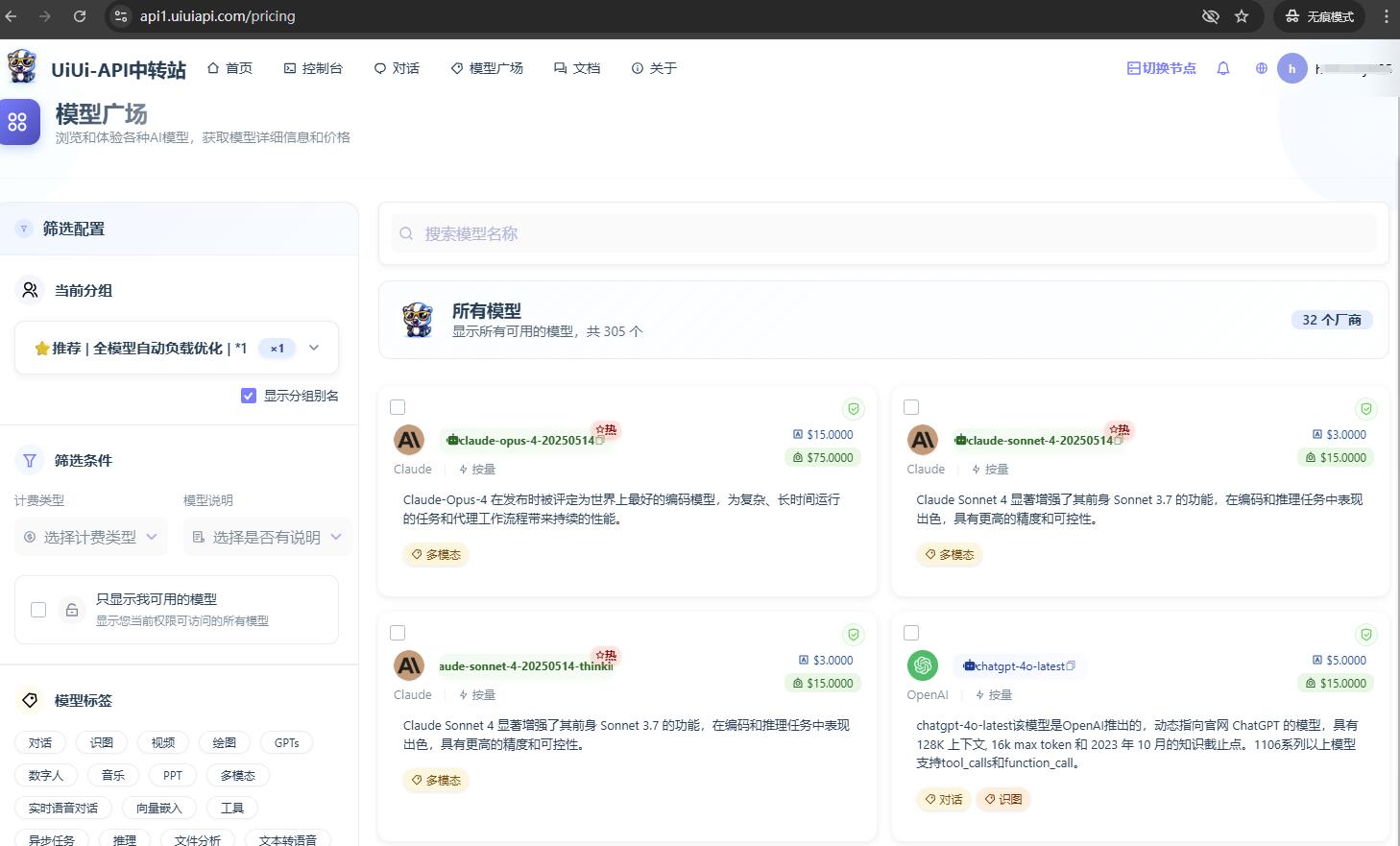Click the search magnifier icon

406,233
